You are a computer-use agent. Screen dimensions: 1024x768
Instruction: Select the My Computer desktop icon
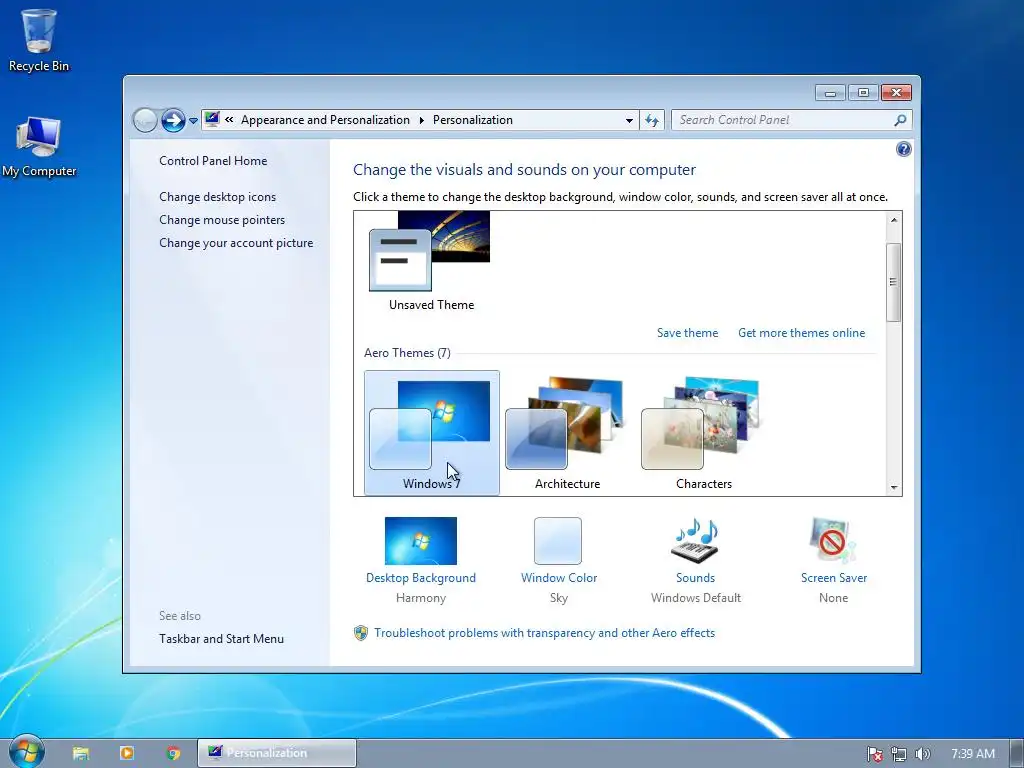pos(39,146)
